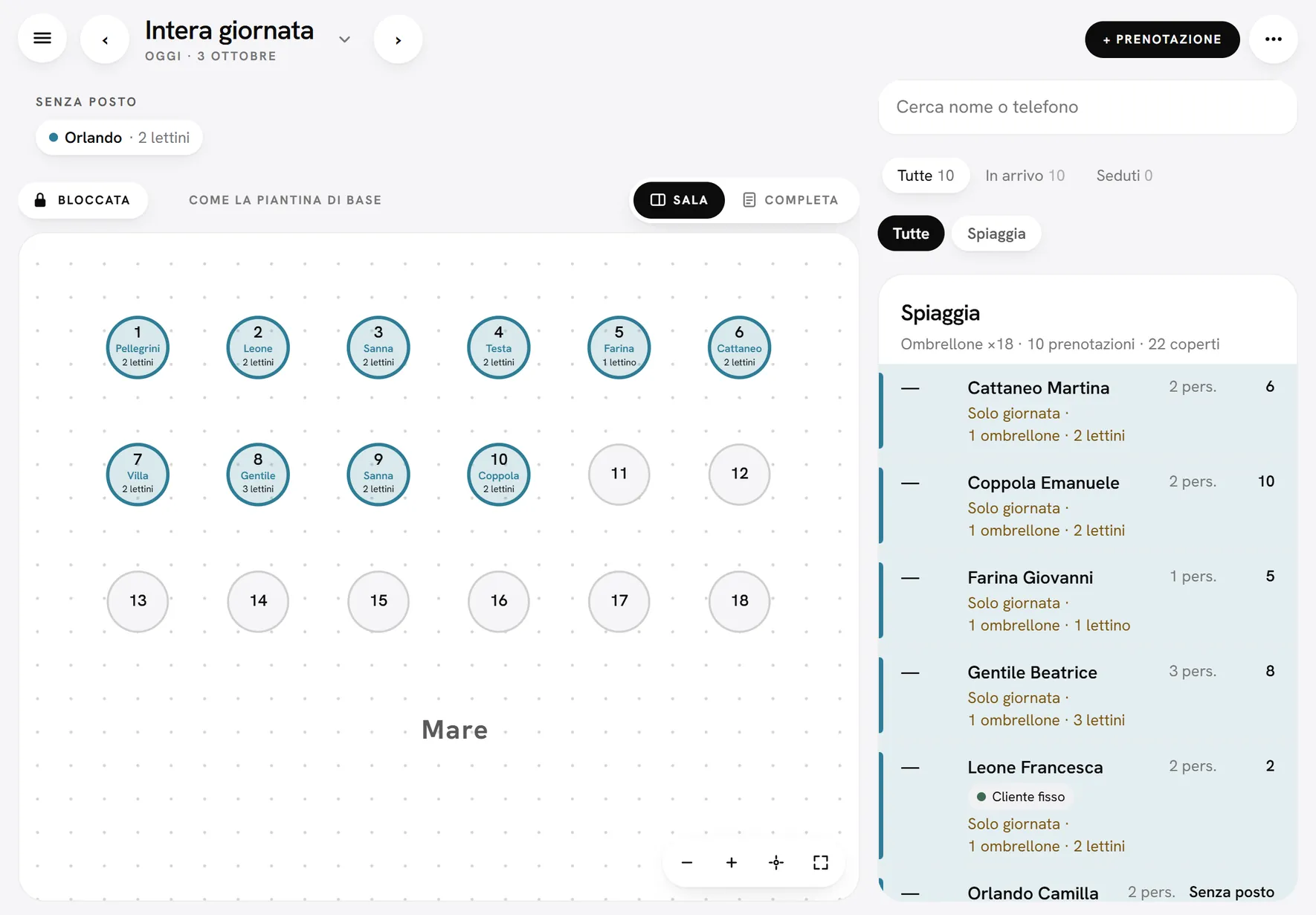Go to previous day arrow
1316x915 pixels.
[105, 39]
